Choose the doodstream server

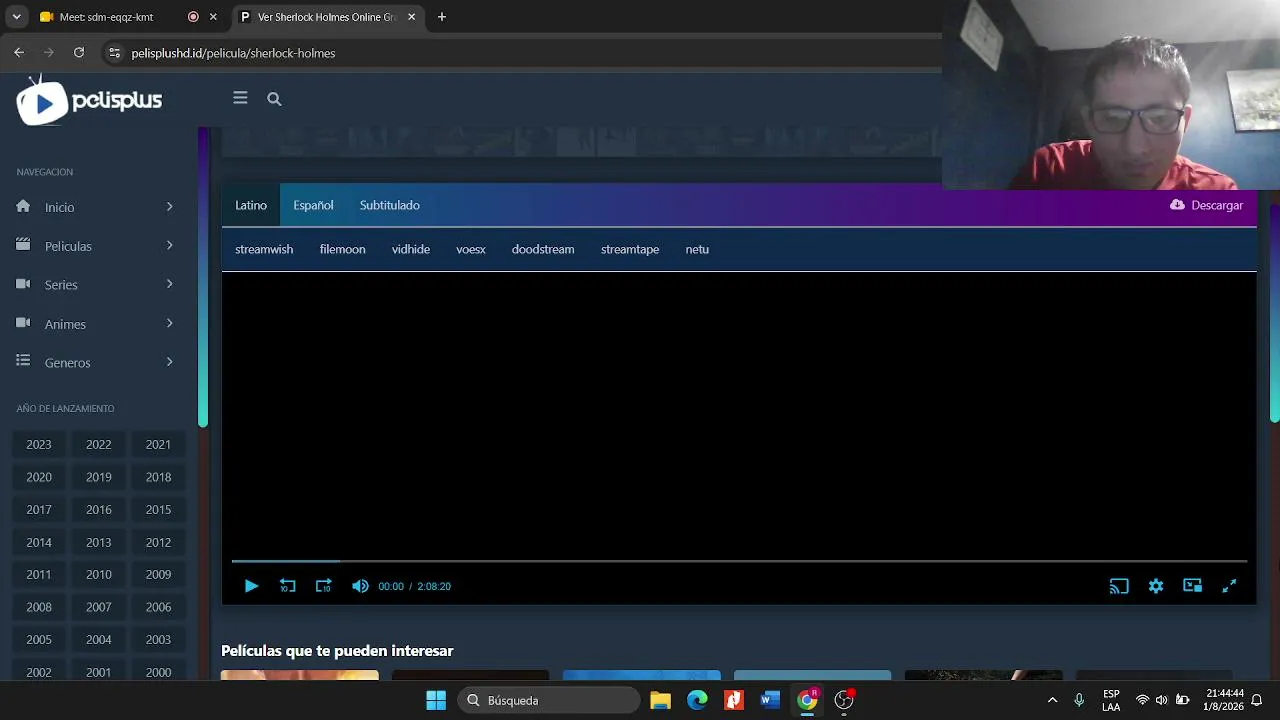[543, 249]
